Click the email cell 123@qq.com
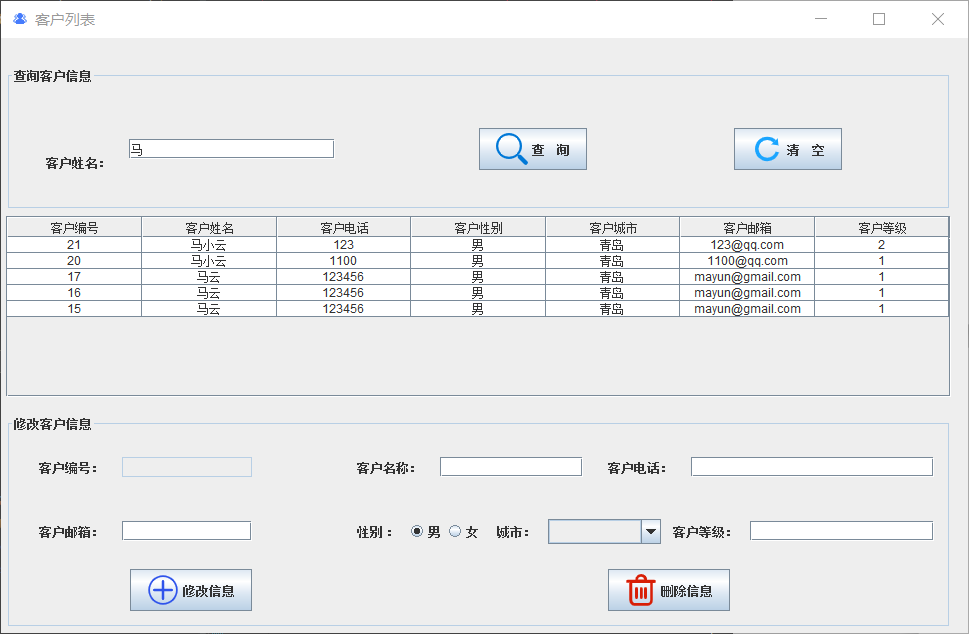 pyautogui.click(x=747, y=245)
